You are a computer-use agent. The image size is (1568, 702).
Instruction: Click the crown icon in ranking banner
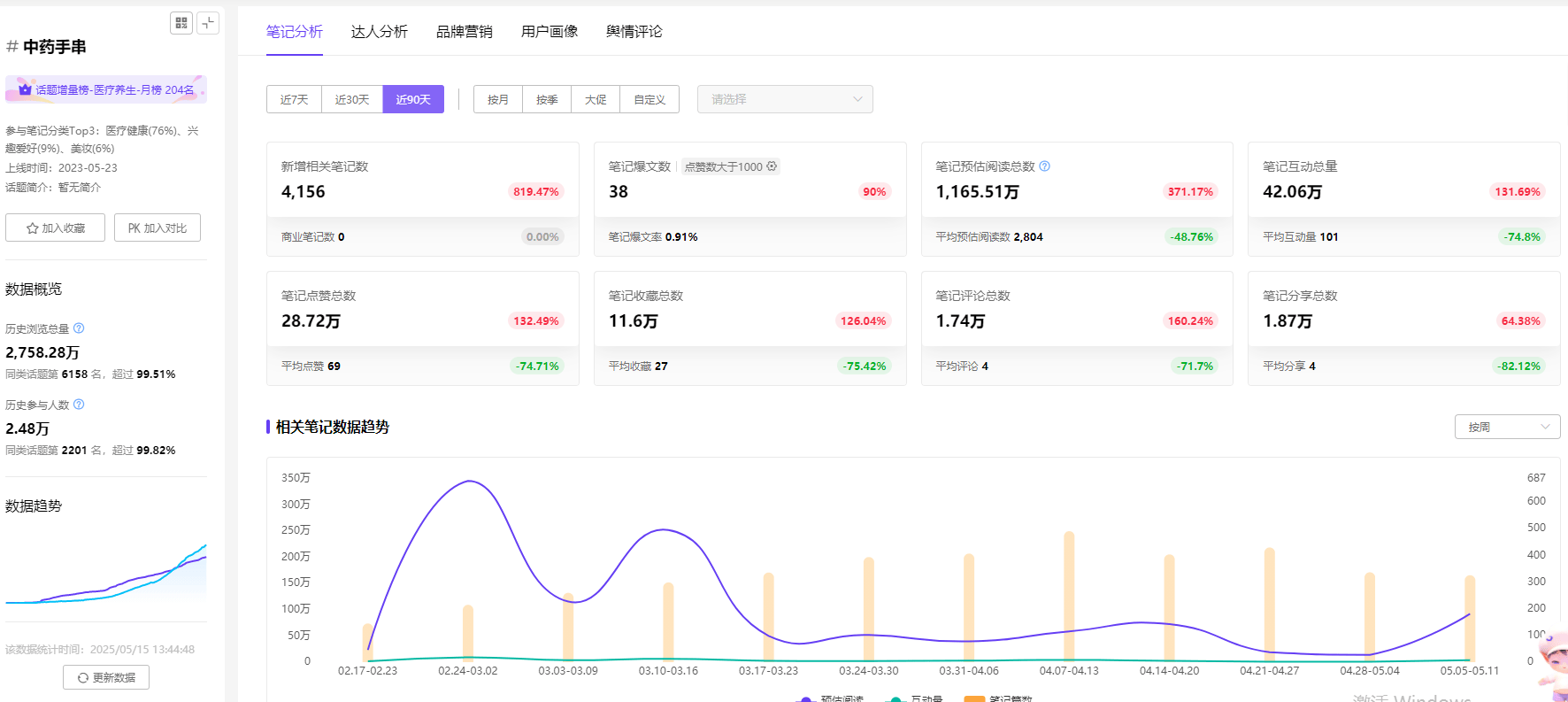point(25,89)
